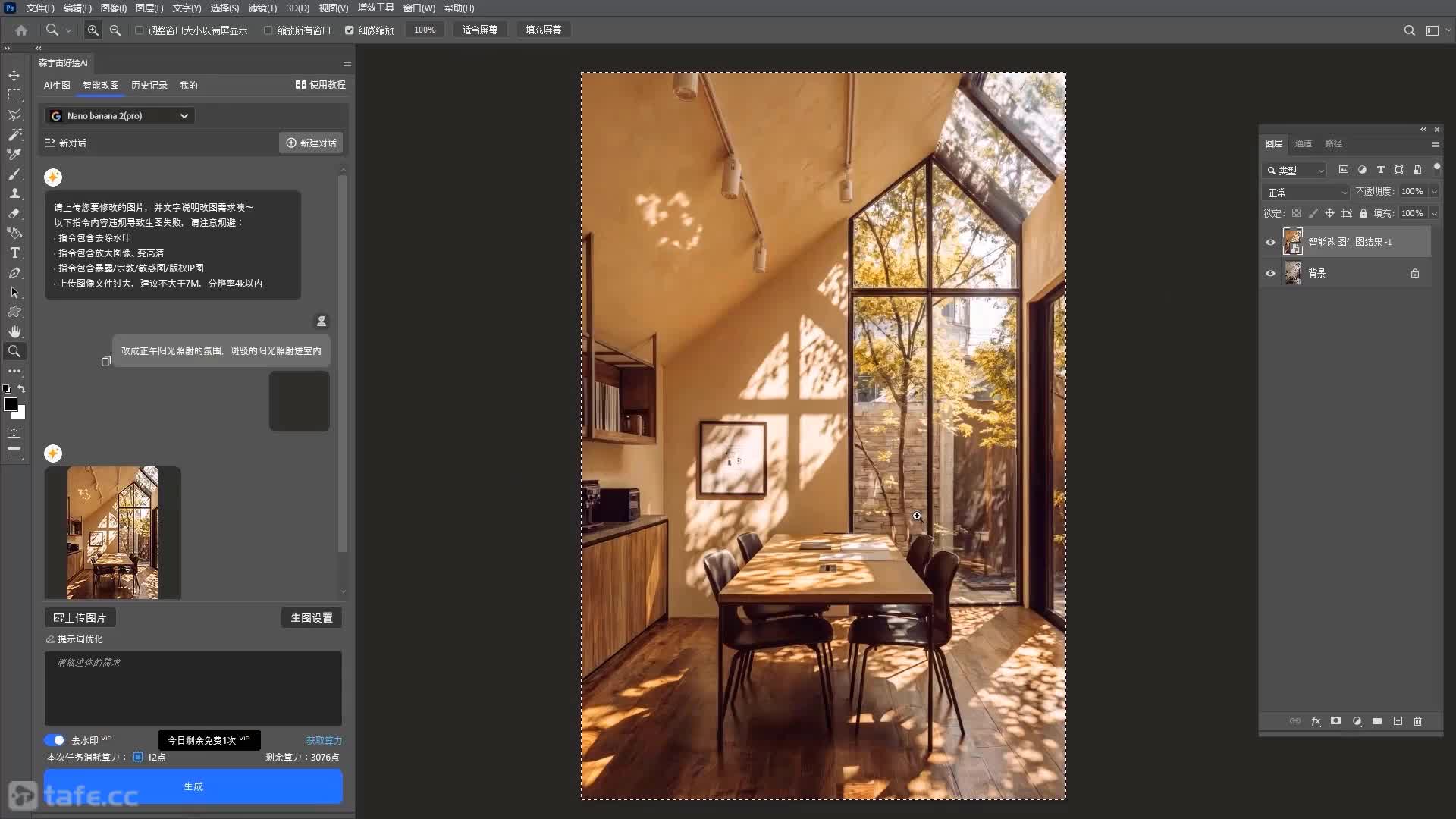The width and height of the screenshot is (1456, 819).
Task: Open the 正常 blend mode dropdown
Action: click(x=1307, y=193)
